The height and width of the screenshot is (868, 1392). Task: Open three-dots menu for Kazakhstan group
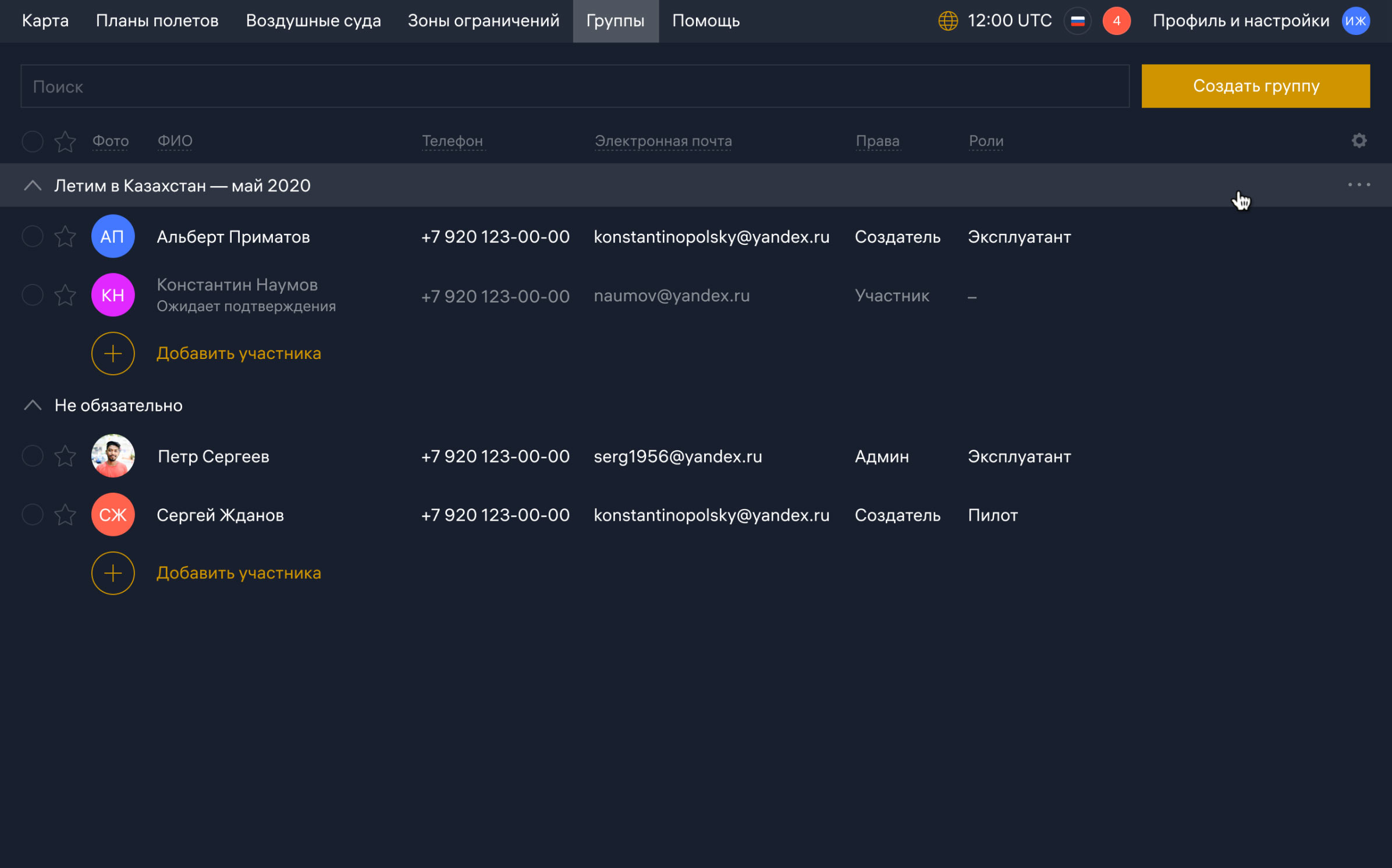[x=1359, y=185]
